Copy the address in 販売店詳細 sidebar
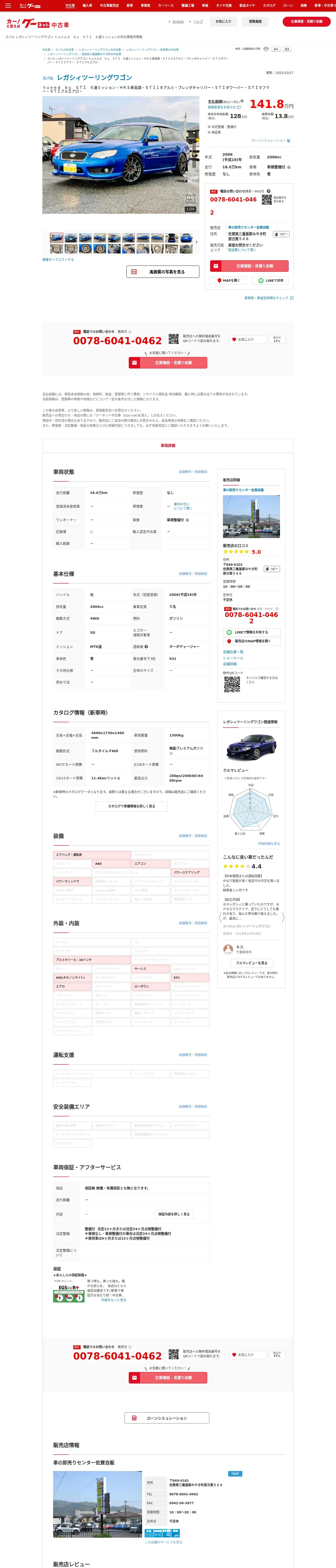This screenshot has height=1568, width=336. (x=272, y=569)
